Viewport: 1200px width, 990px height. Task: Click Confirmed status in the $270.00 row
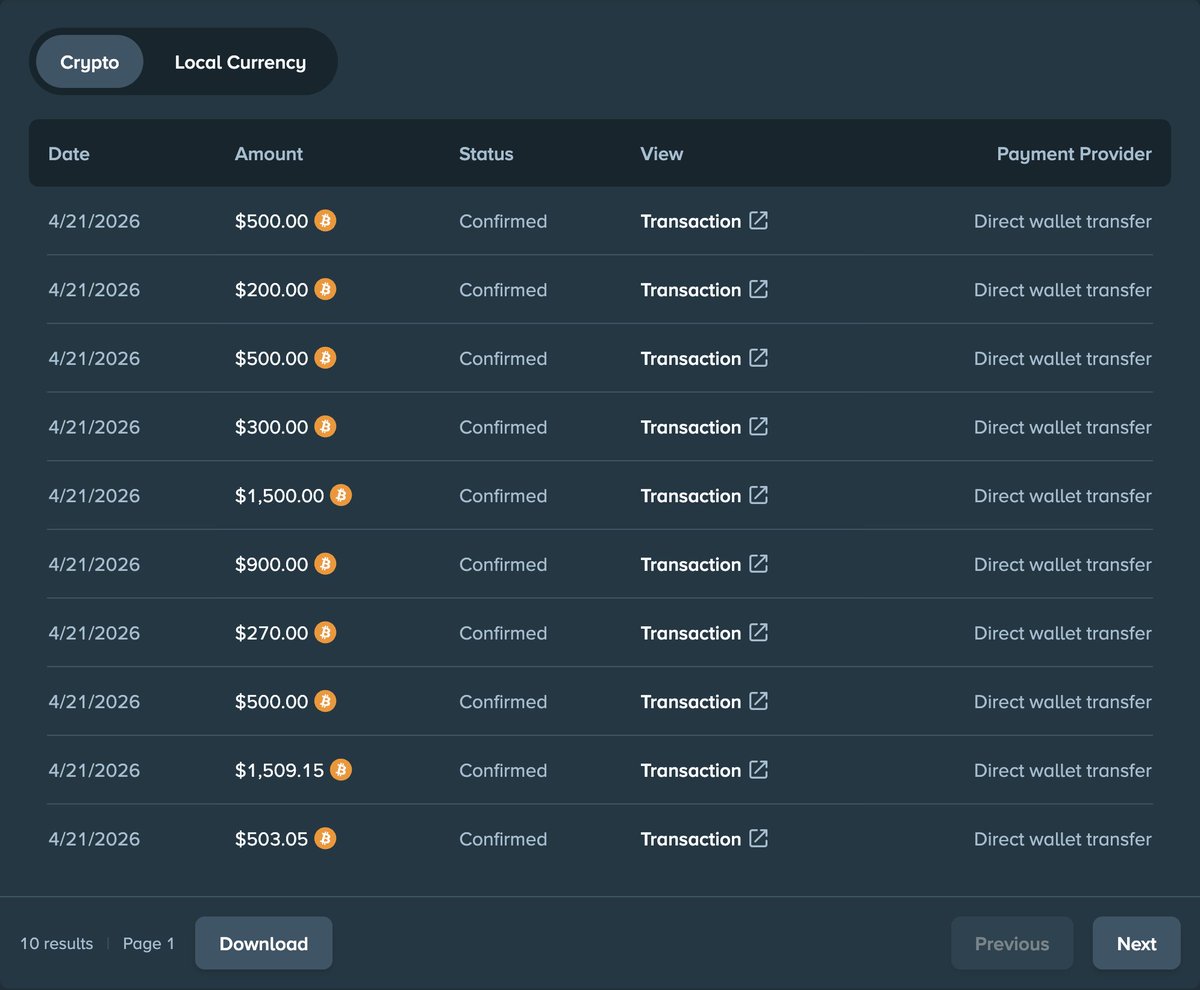click(503, 633)
